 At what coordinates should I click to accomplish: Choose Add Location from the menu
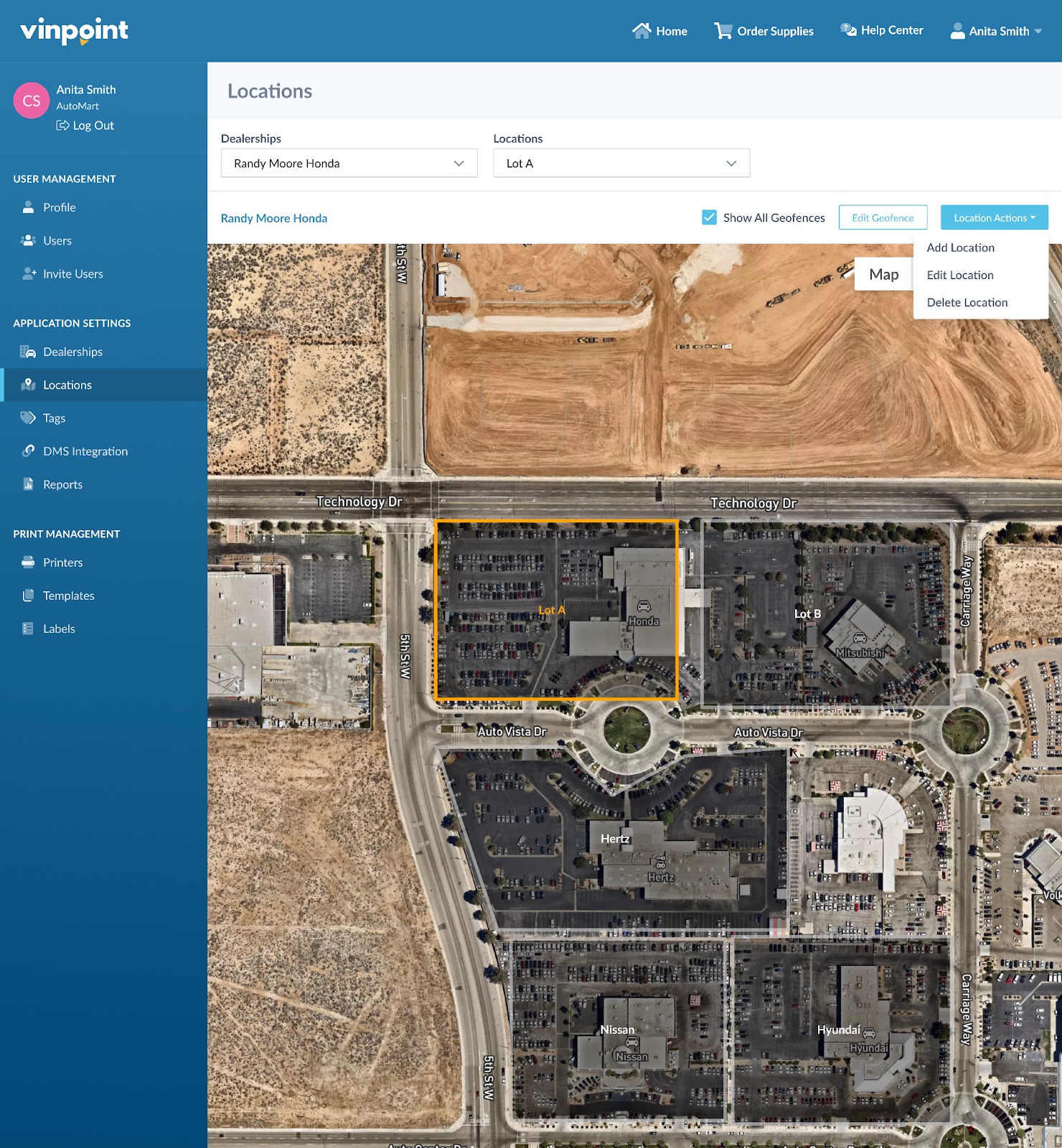pyautogui.click(x=960, y=248)
